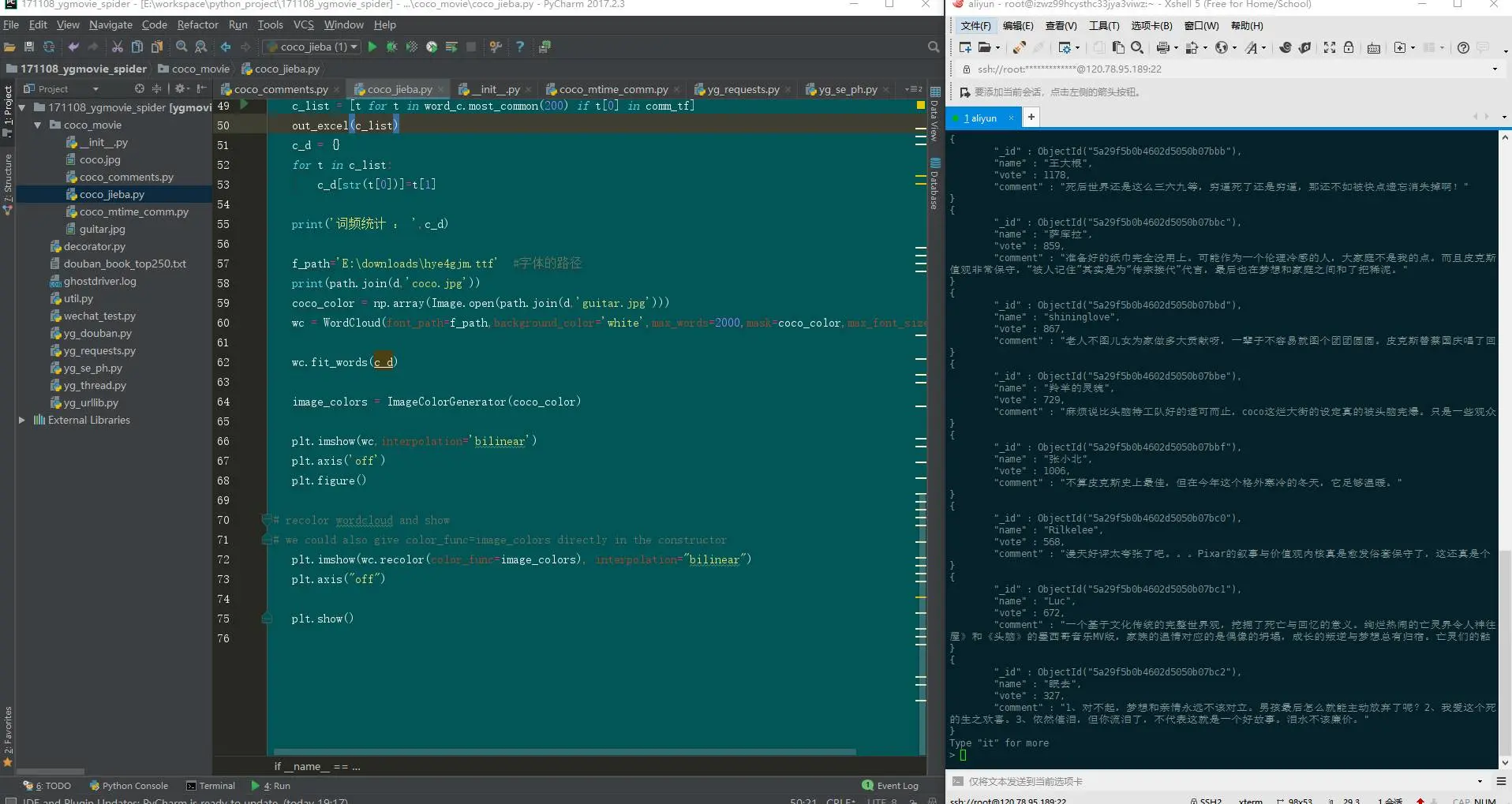The image size is (1512, 804).
Task: Open Replace with the magnifier-A icon
Action: (201, 47)
